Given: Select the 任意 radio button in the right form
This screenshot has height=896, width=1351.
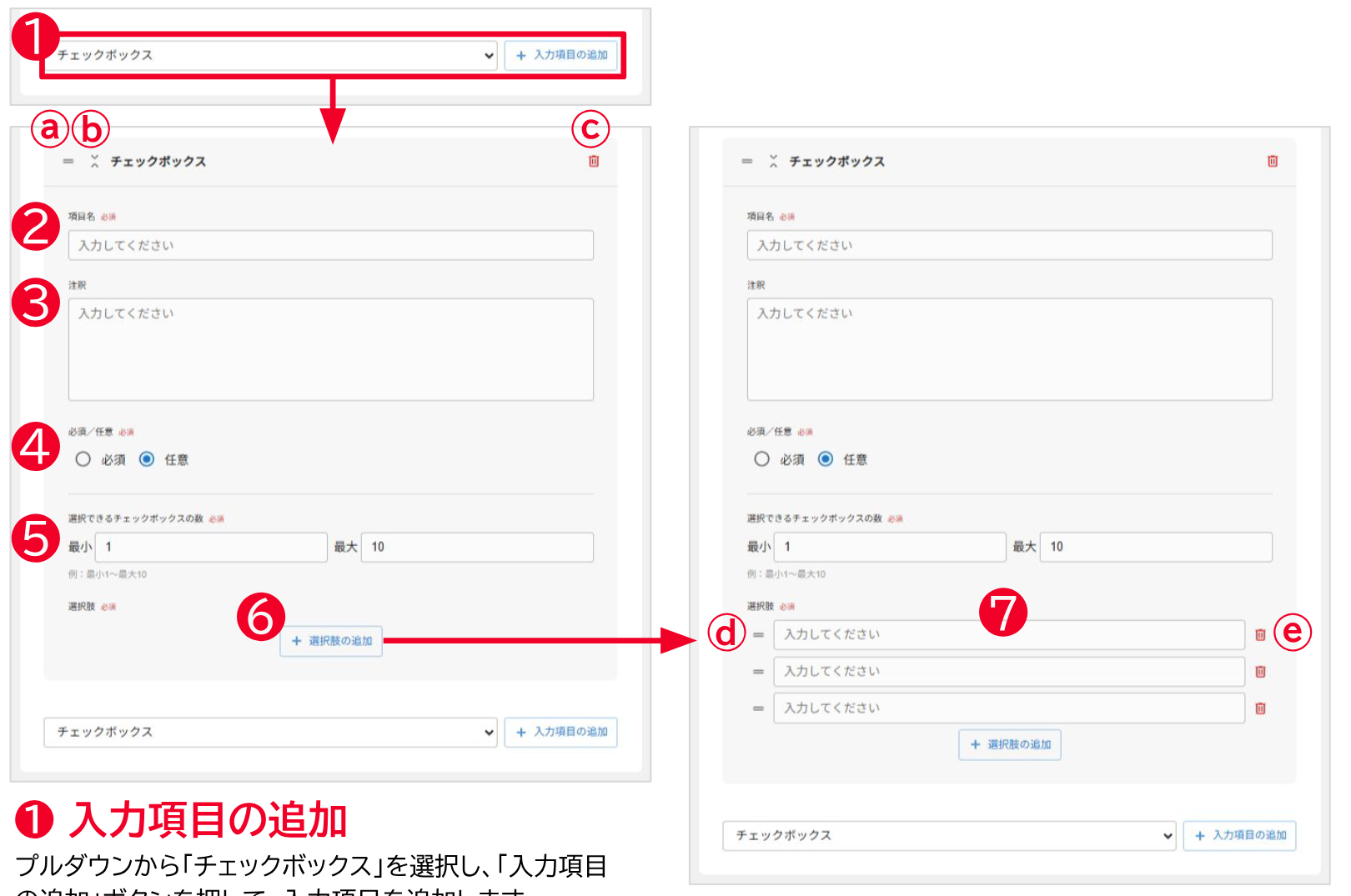Looking at the screenshot, I should (826, 459).
